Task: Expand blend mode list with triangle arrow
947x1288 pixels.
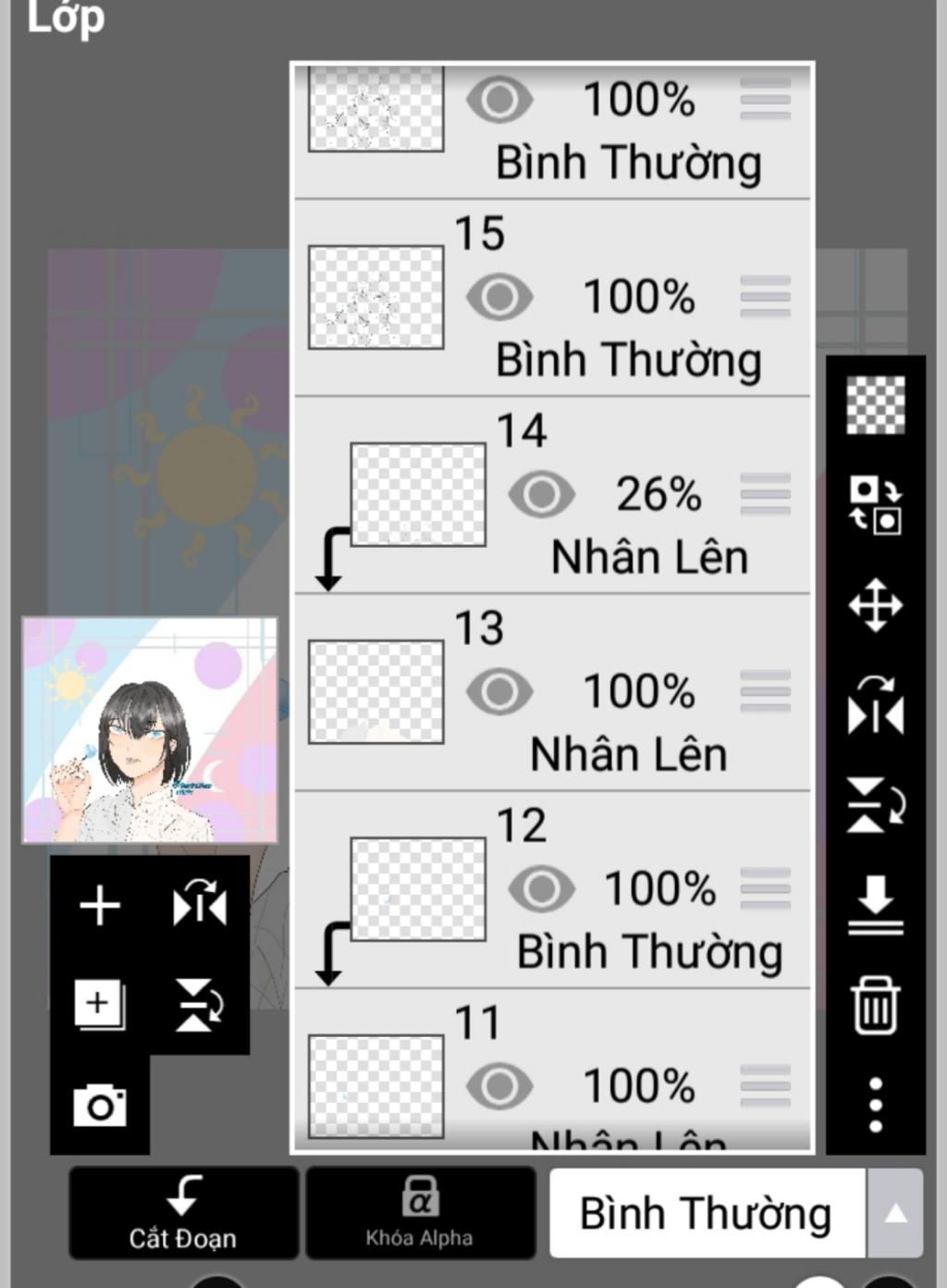Action: (x=895, y=1213)
